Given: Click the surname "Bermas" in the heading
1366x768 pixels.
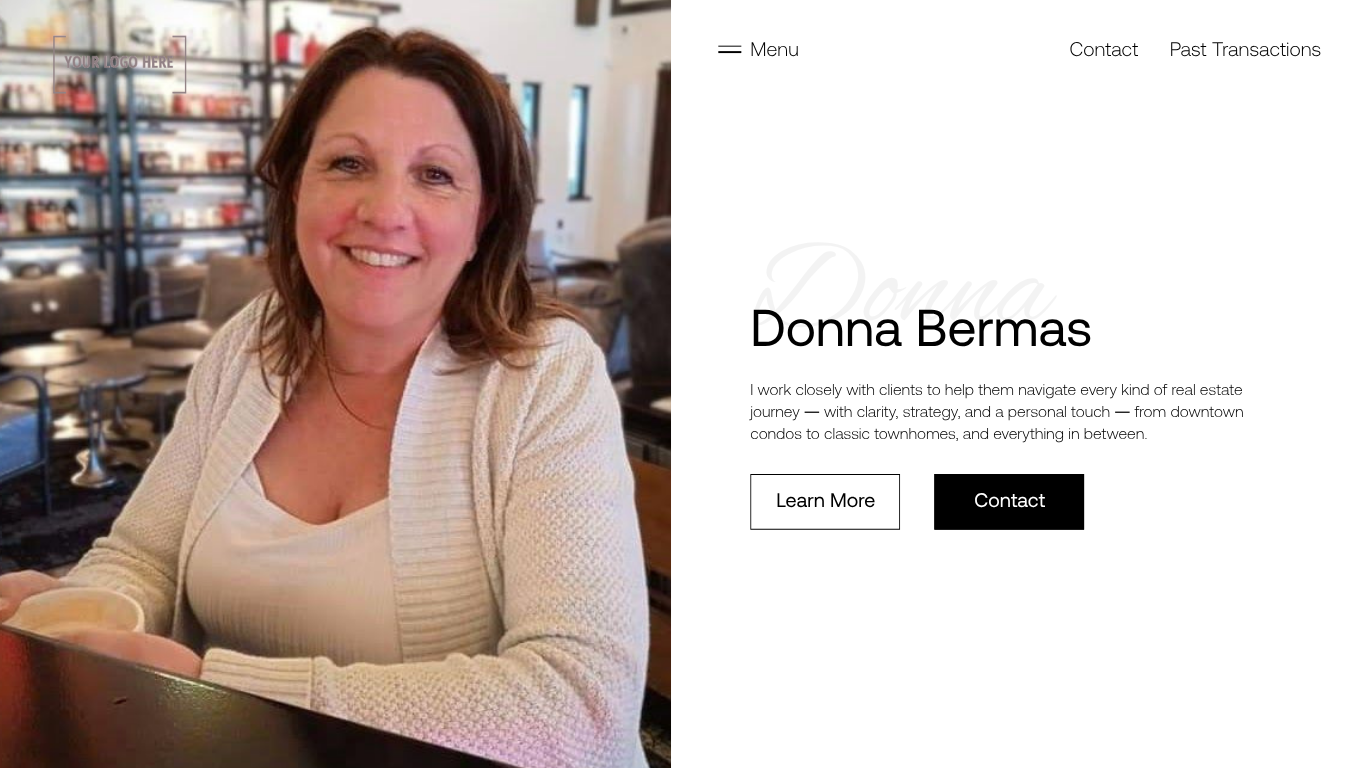Looking at the screenshot, I should (x=1003, y=329).
